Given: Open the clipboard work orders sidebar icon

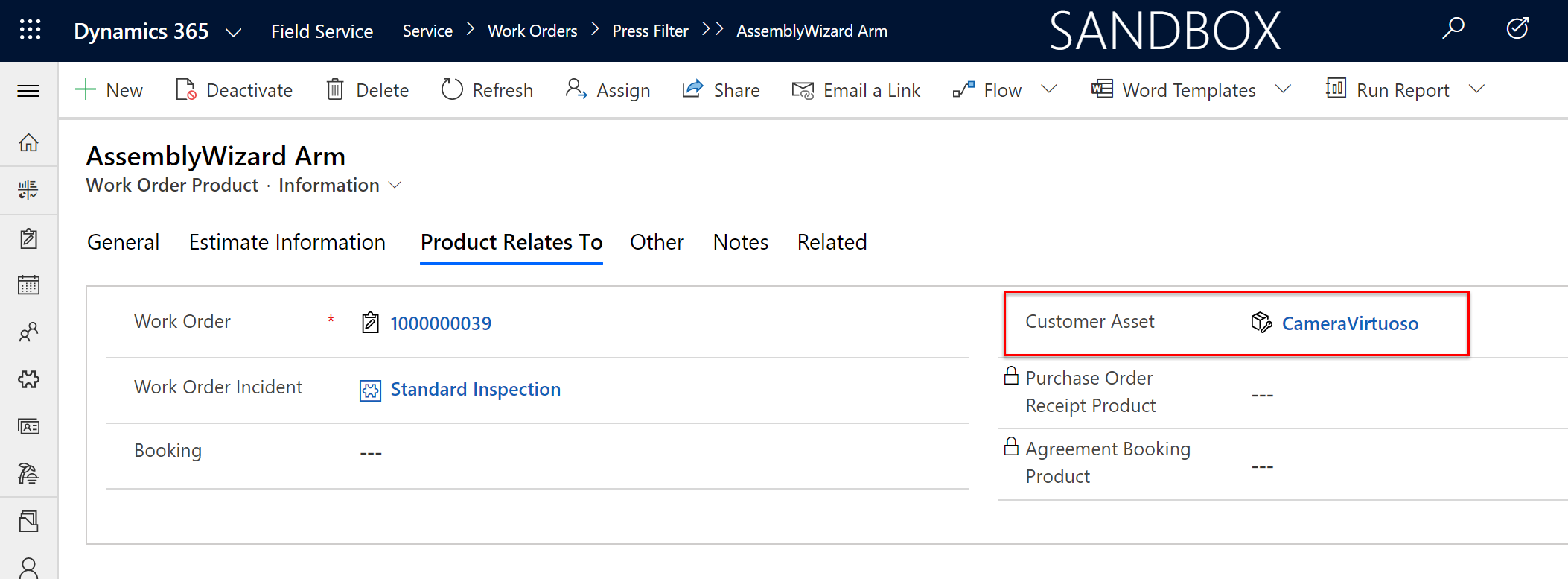Looking at the screenshot, I should point(28,238).
